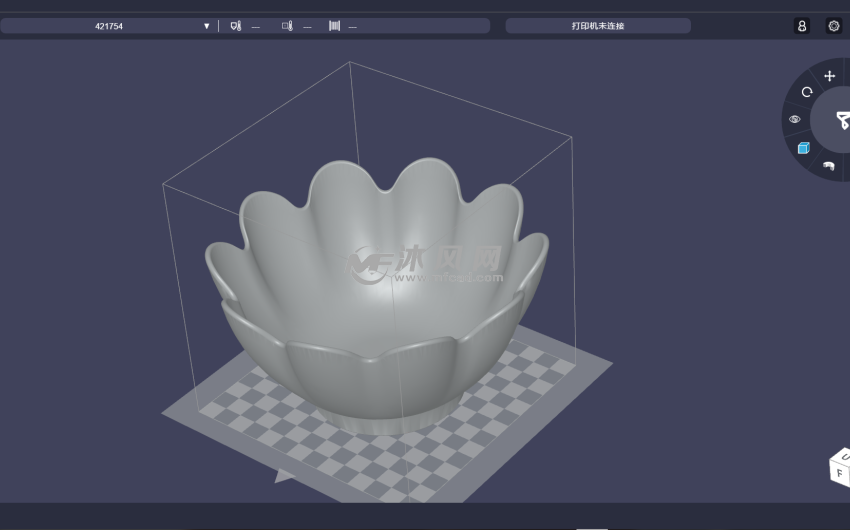Image resolution: width=850 pixels, height=530 pixels.
Task: Click the U face of the view cube
Action: [x=844, y=457]
